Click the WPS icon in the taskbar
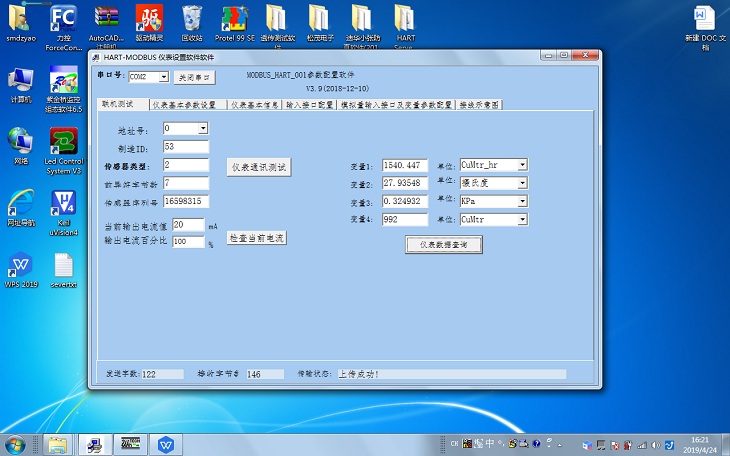The height and width of the screenshot is (456, 730). 169,443
